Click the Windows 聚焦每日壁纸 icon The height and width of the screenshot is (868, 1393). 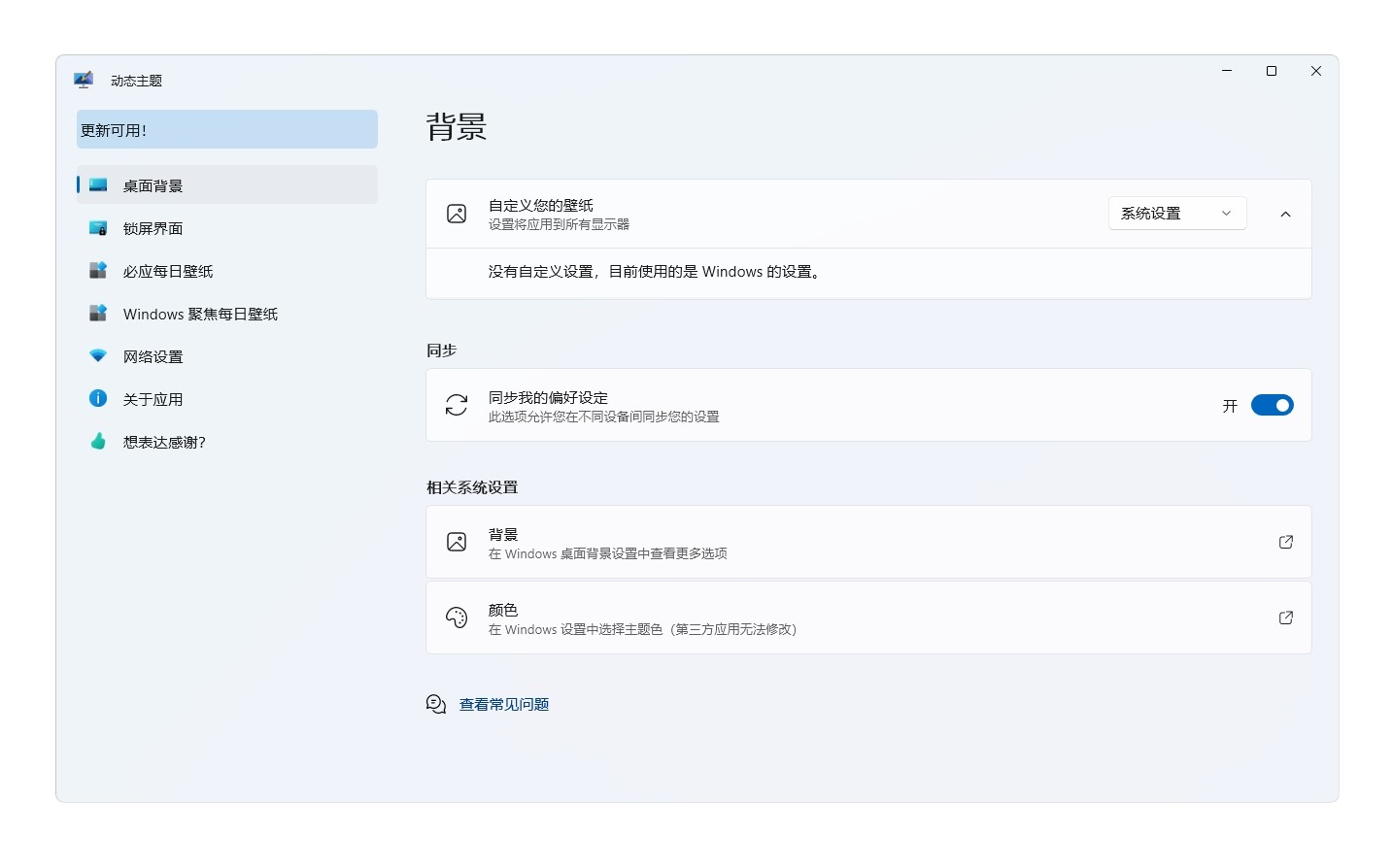click(x=98, y=314)
